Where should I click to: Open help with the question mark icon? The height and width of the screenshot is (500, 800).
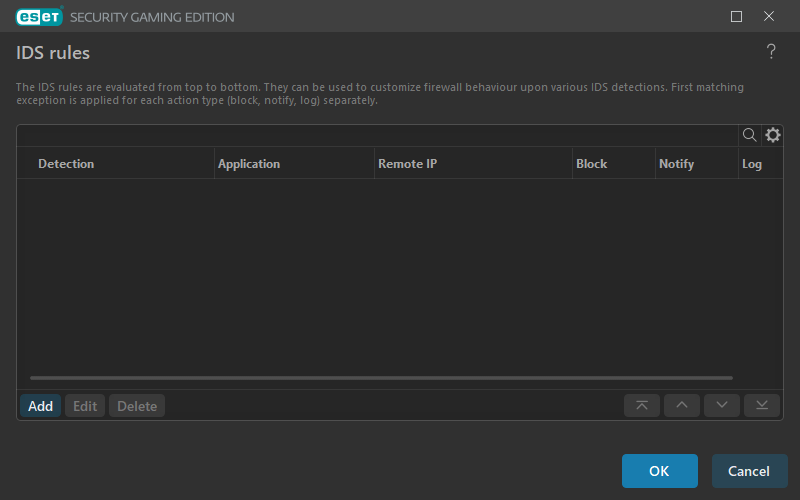[771, 52]
